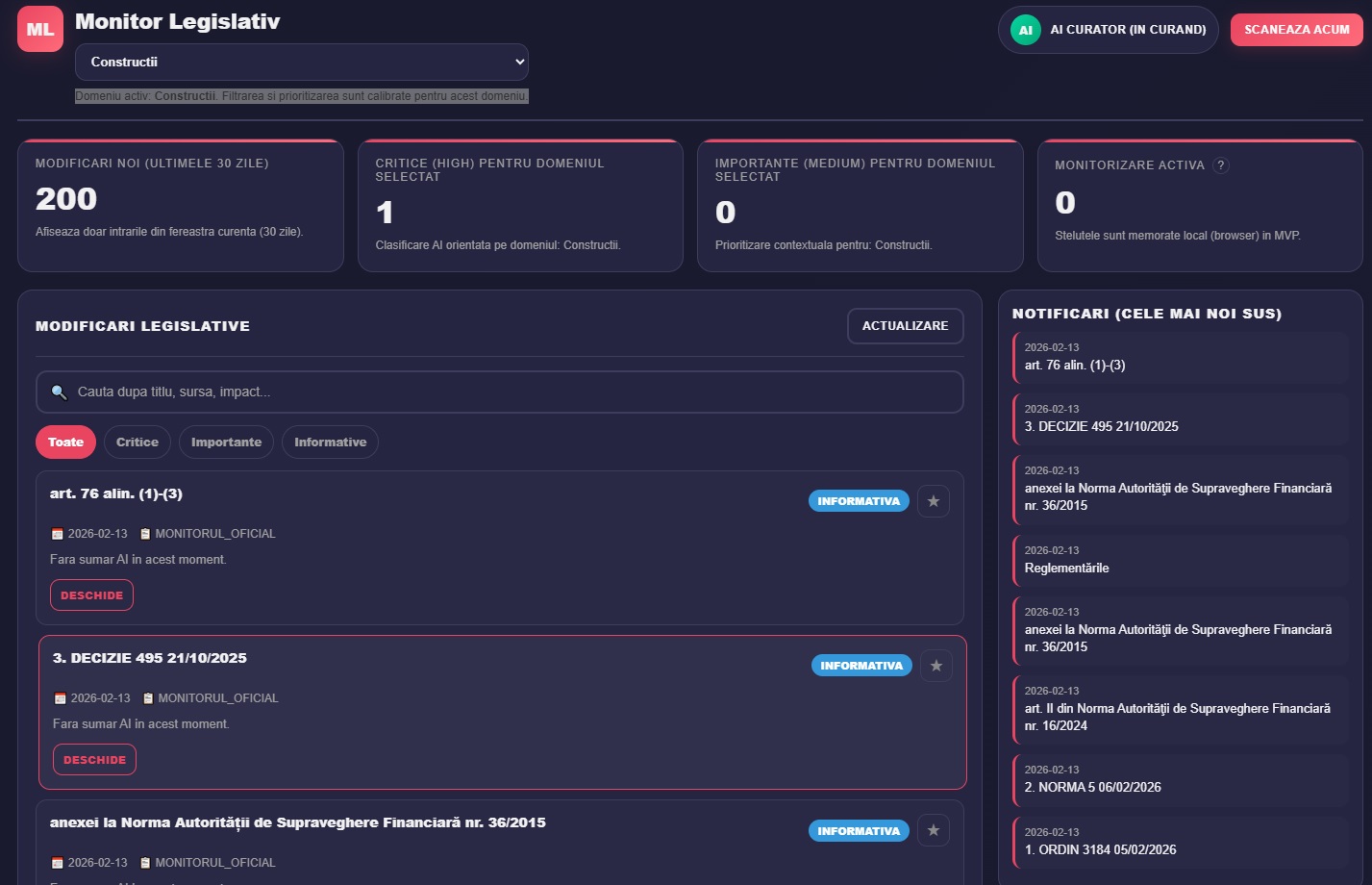Click the Modificari Noi 200 stat card
Viewport: 1372px width, 885px height.
tap(181, 206)
